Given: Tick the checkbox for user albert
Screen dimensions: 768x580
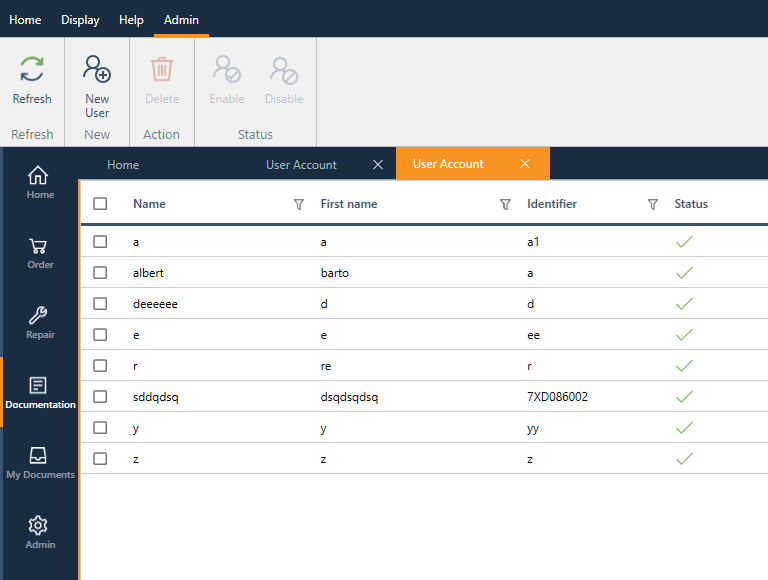Looking at the screenshot, I should pos(100,273).
